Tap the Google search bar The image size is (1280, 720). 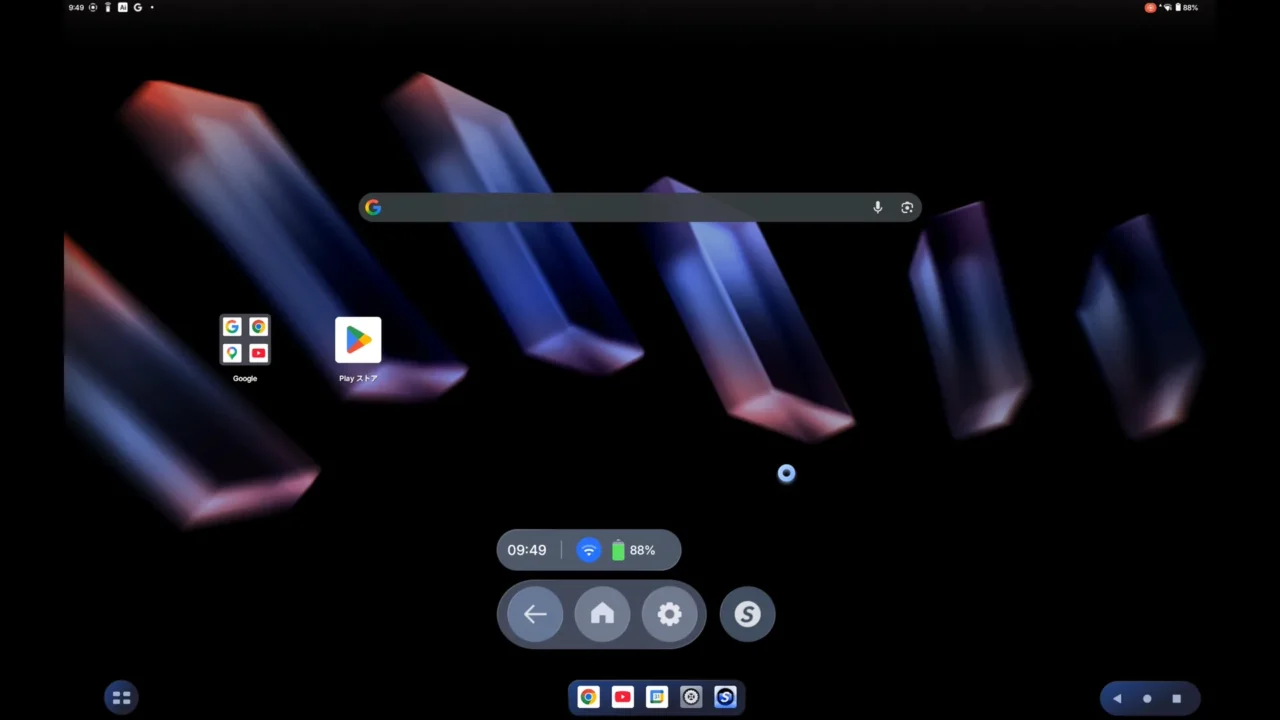pyautogui.click(x=640, y=207)
